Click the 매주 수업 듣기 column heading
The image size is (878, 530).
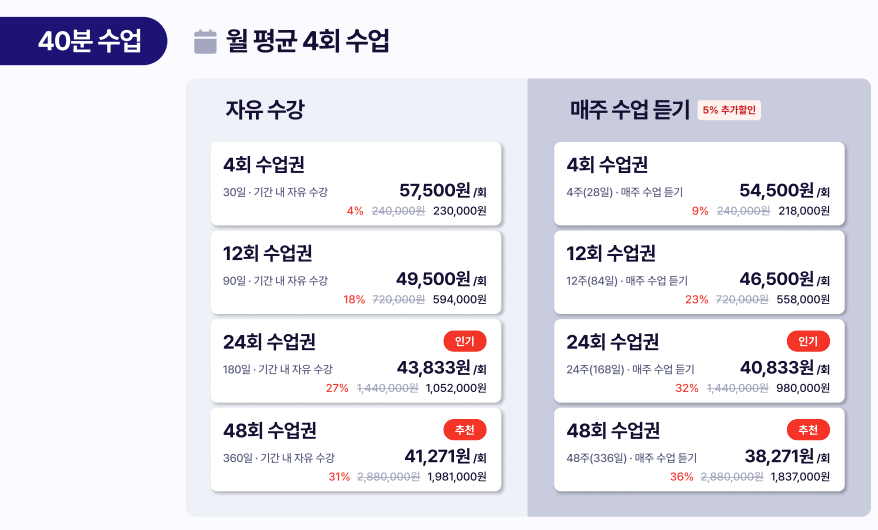point(630,109)
